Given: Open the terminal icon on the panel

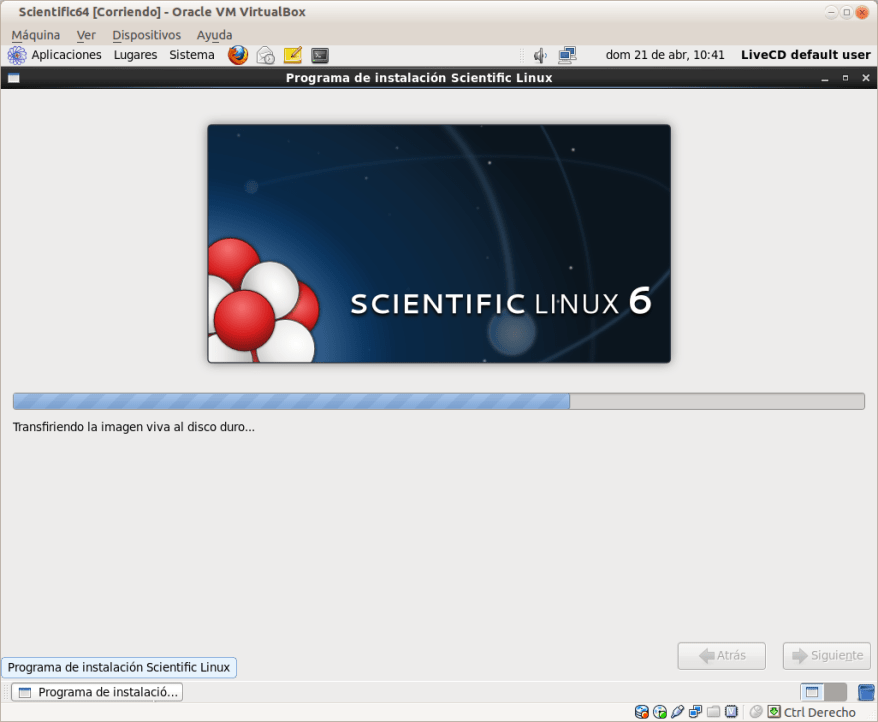Looking at the screenshot, I should tap(319, 55).
